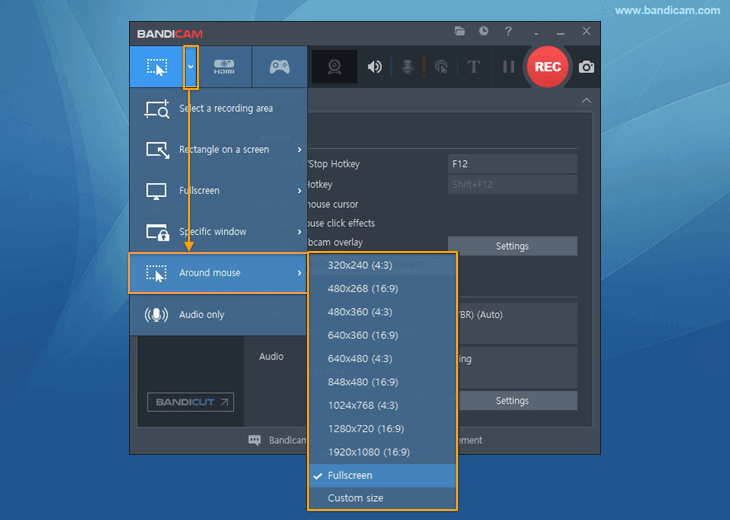Choose Custom size option
The image size is (730, 520).
[382, 498]
